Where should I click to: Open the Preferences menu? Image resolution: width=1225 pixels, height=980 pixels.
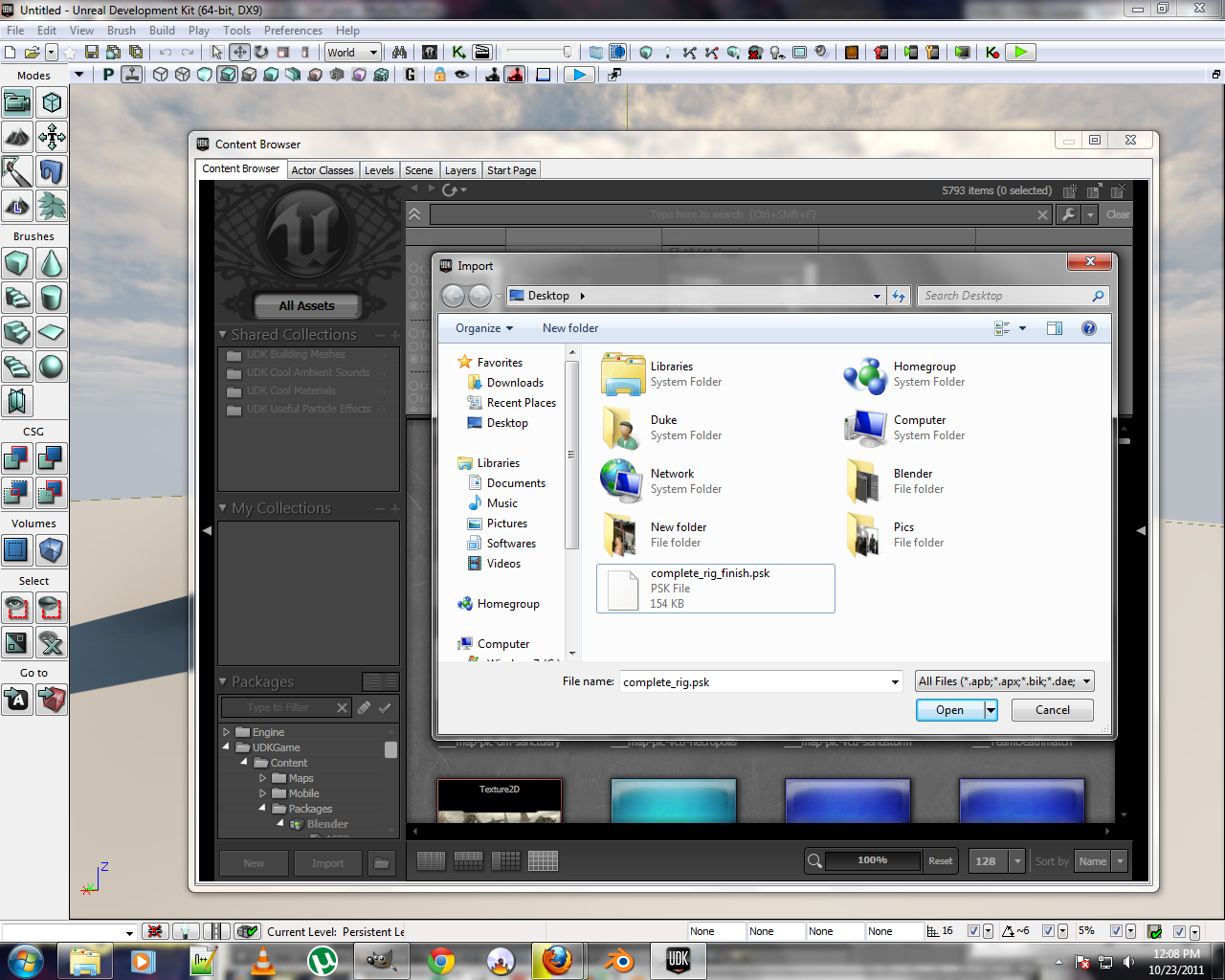point(293,31)
